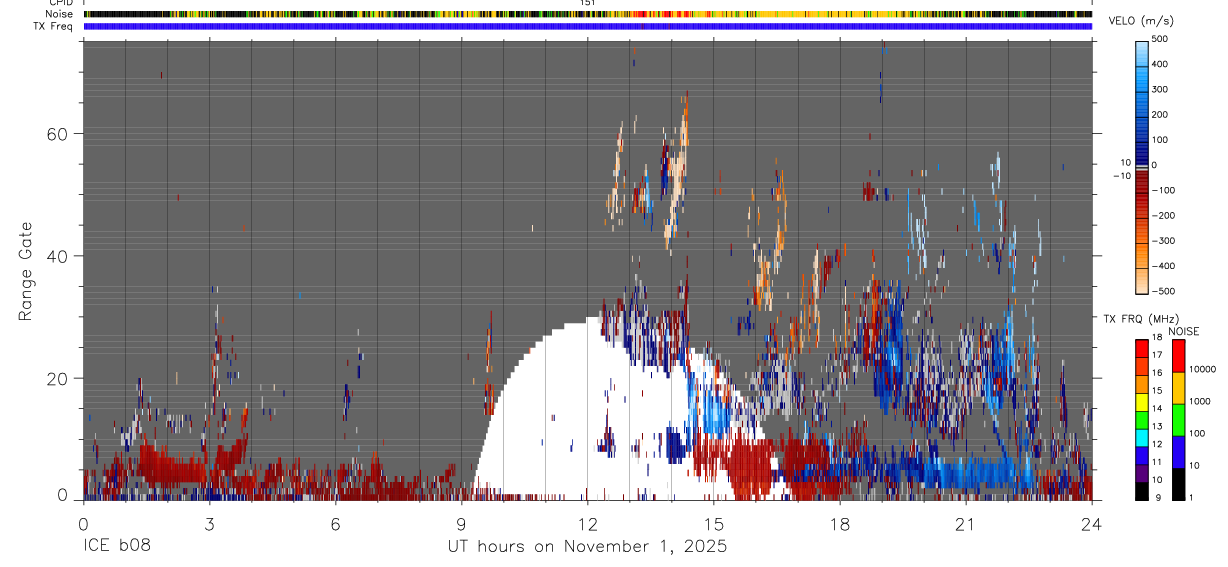Select the 13 label on TX FRQ scale

click(1158, 426)
